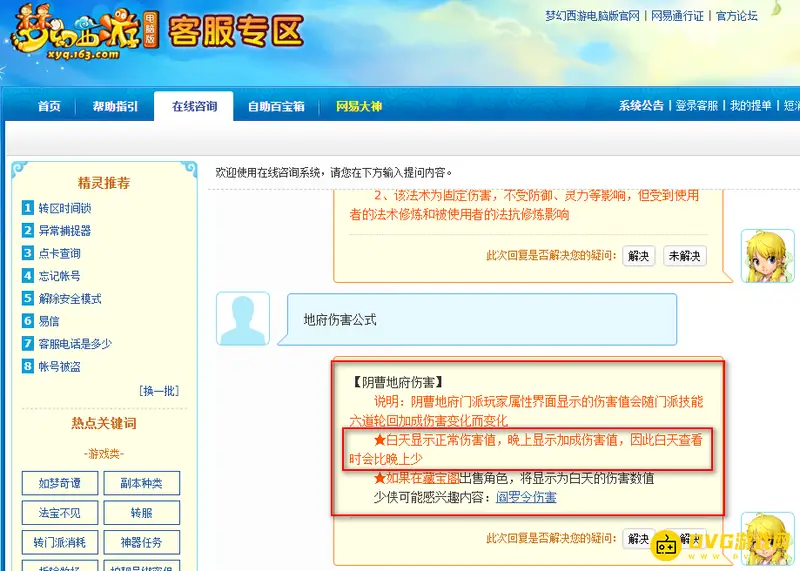This screenshot has width=800, height=571.
Task: Open the 网易大神 tab
Action: tap(359, 106)
